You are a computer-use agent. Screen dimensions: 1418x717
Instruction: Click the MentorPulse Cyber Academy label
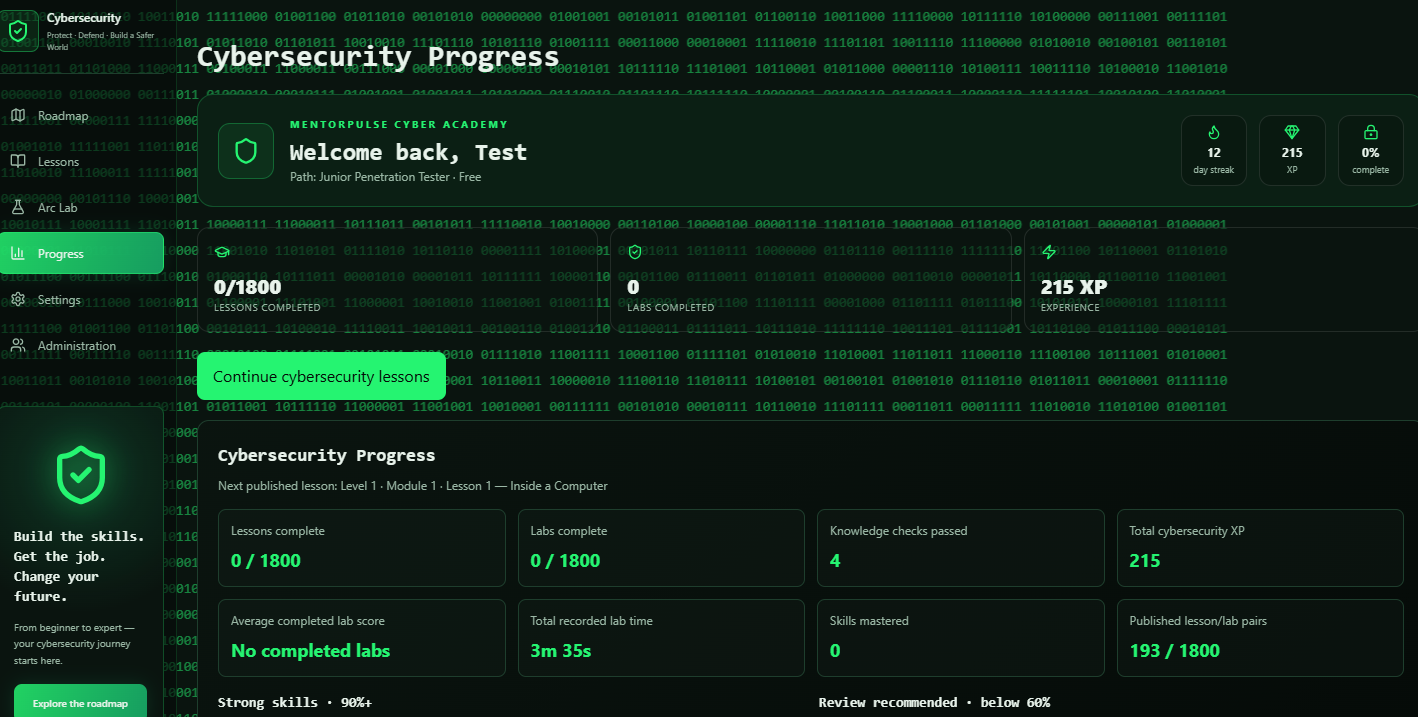pyautogui.click(x=399, y=125)
